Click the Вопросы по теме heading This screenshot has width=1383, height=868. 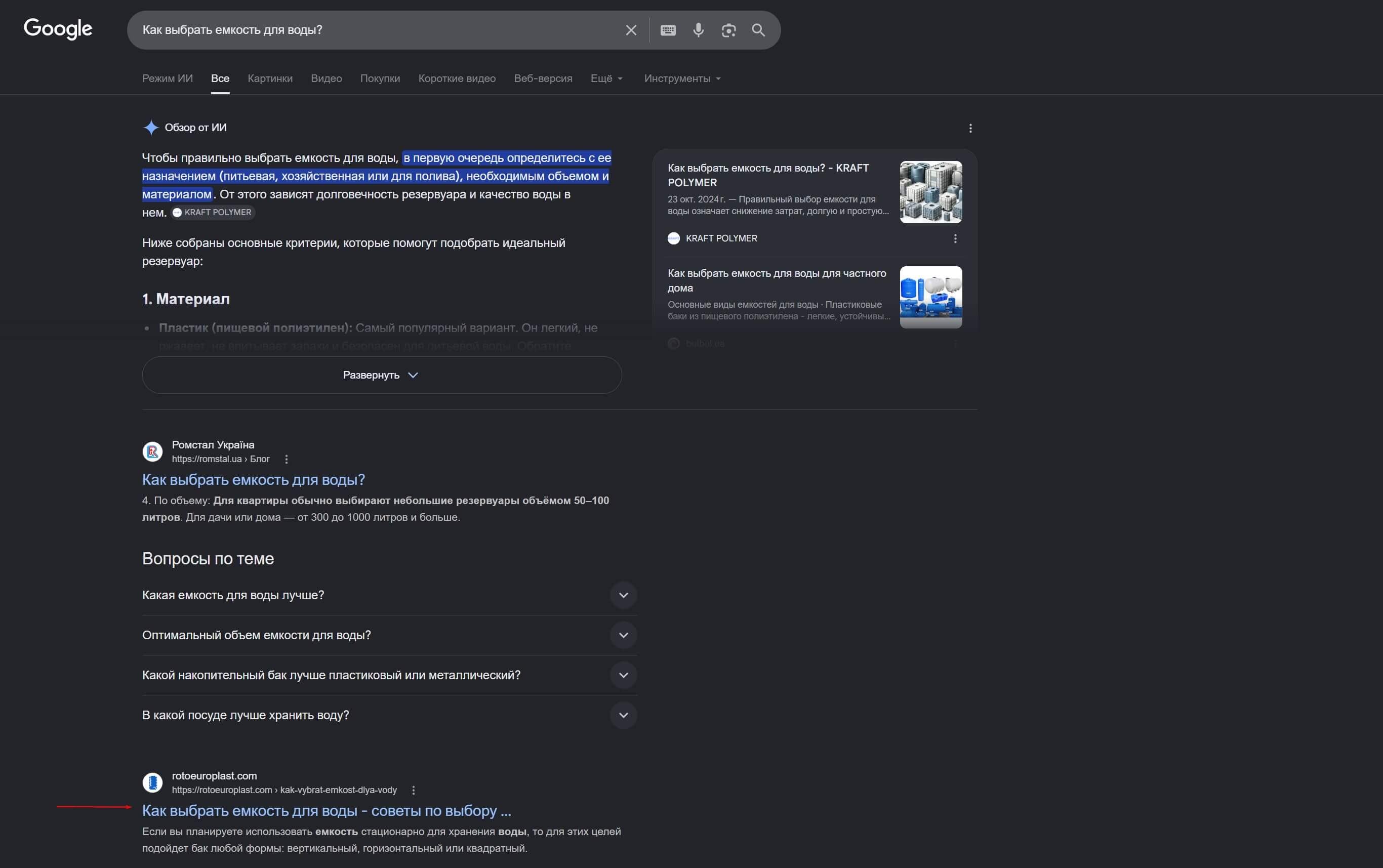[x=208, y=559]
